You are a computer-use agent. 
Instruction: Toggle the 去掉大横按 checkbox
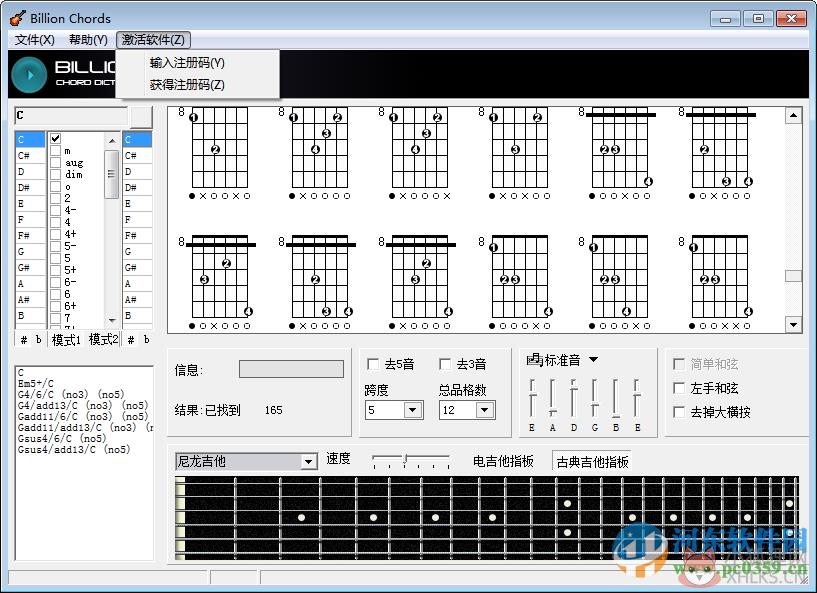click(x=679, y=412)
